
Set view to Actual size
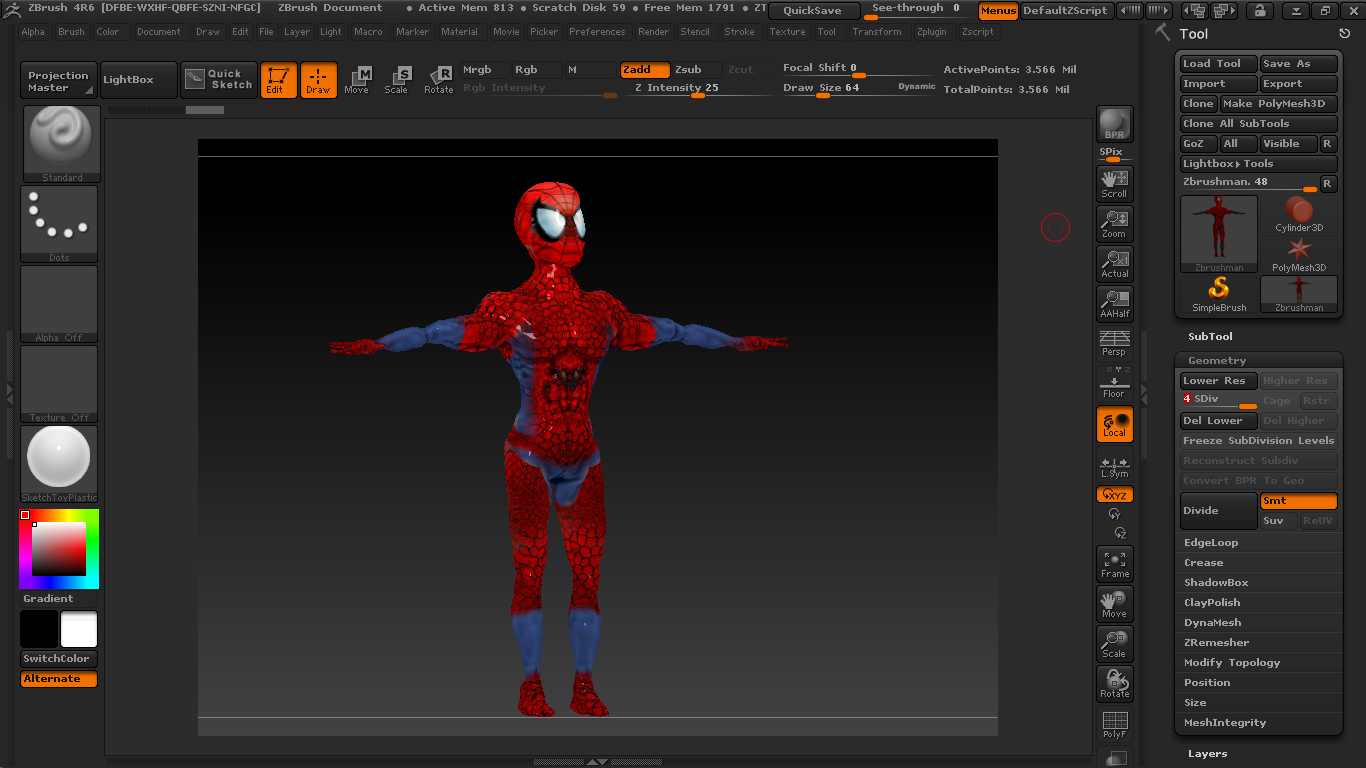(1114, 264)
